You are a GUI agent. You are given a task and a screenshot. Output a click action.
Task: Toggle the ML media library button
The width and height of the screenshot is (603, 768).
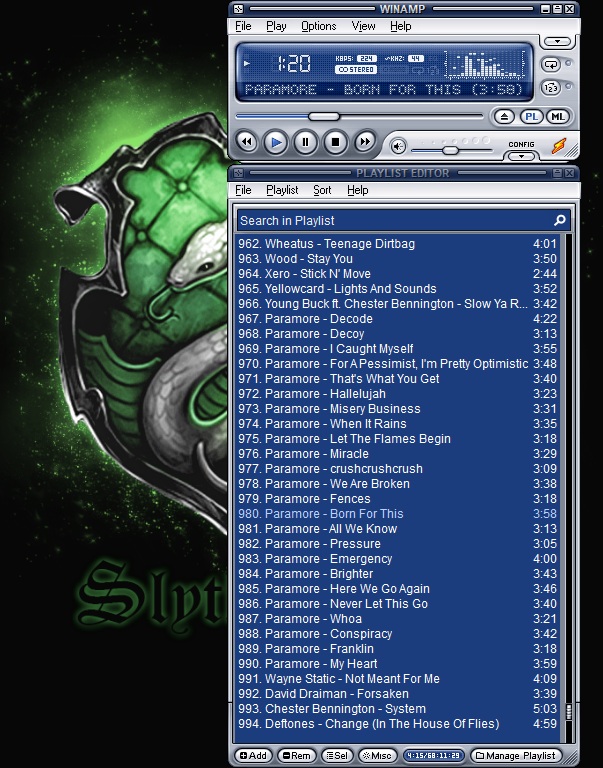pos(557,117)
